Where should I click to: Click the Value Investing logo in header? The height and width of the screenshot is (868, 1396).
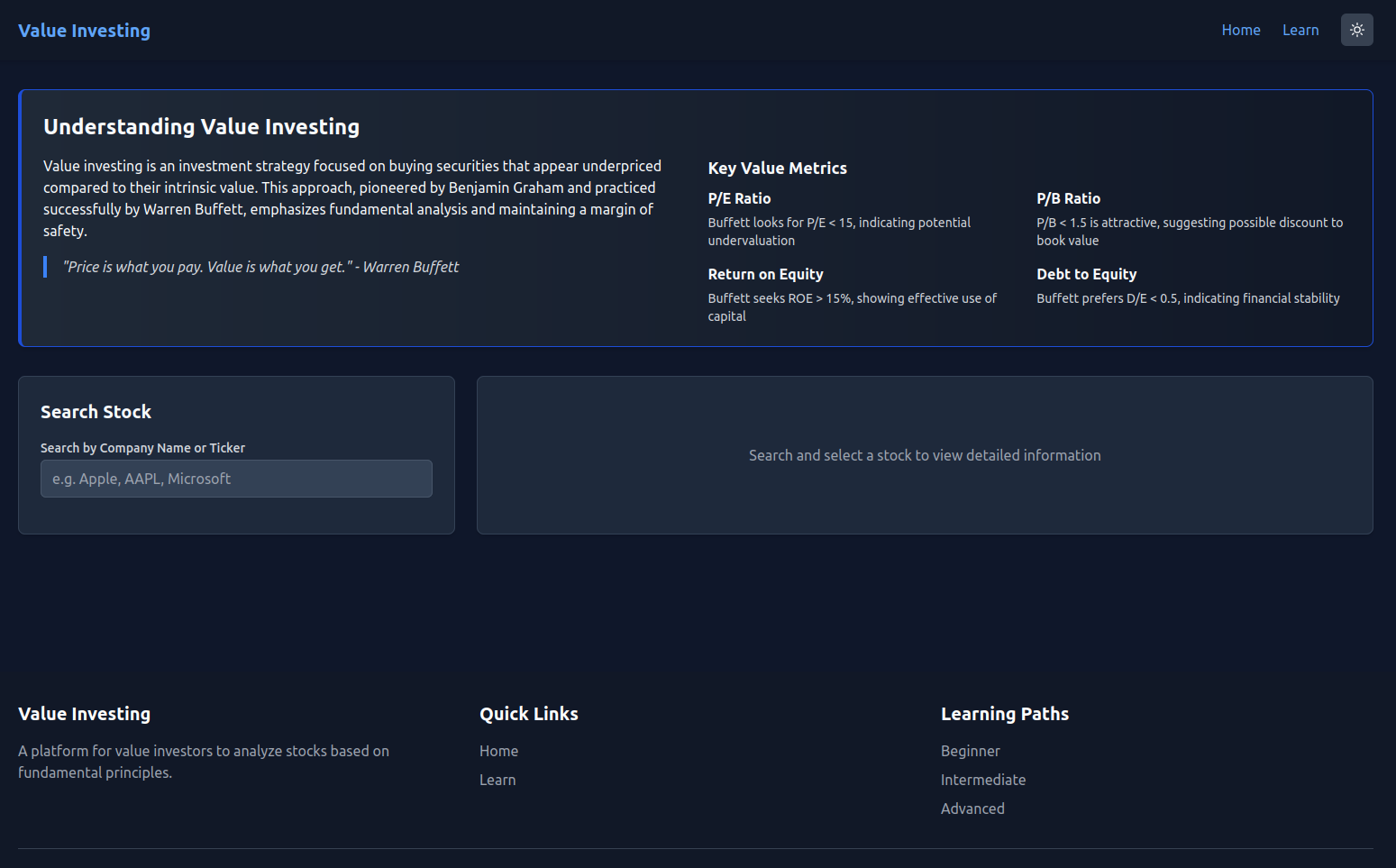pos(85,31)
